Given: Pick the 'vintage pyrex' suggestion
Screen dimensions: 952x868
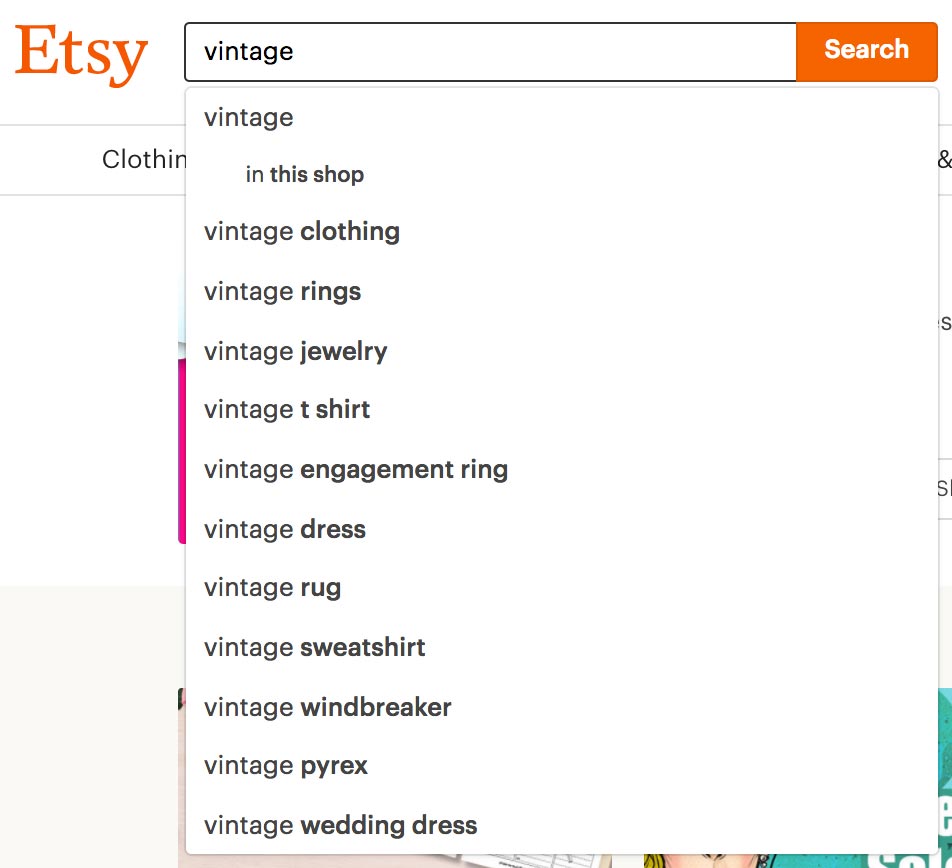Looking at the screenshot, I should [x=562, y=765].
